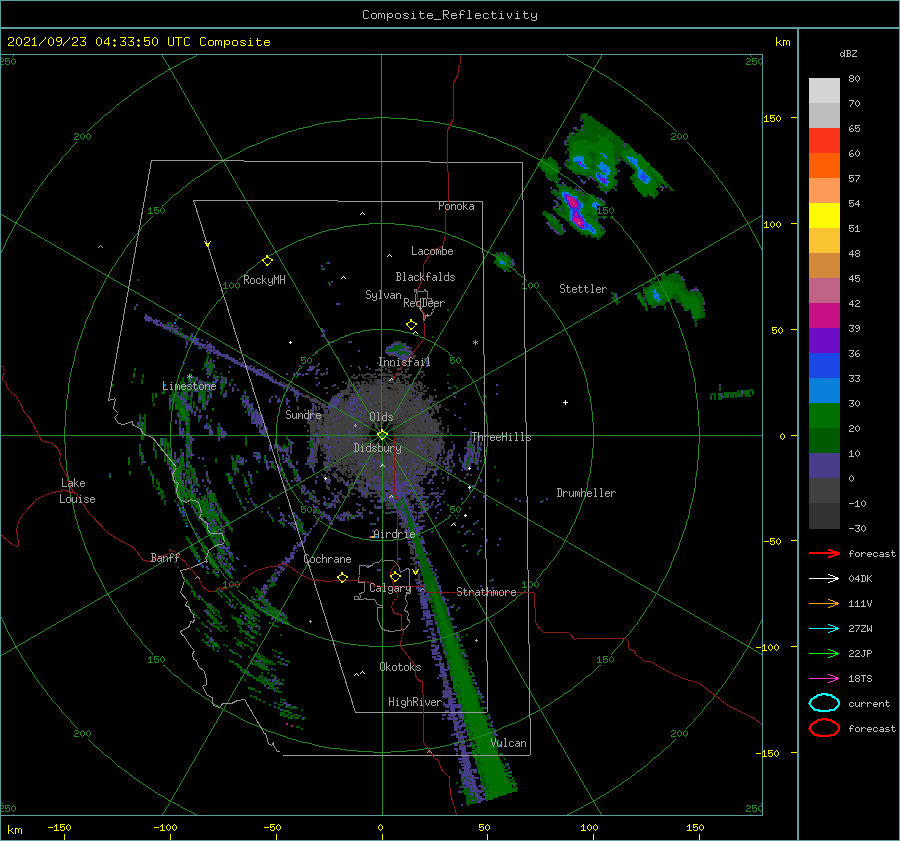
Task: Click the Lake Louise label
Action: [77, 491]
